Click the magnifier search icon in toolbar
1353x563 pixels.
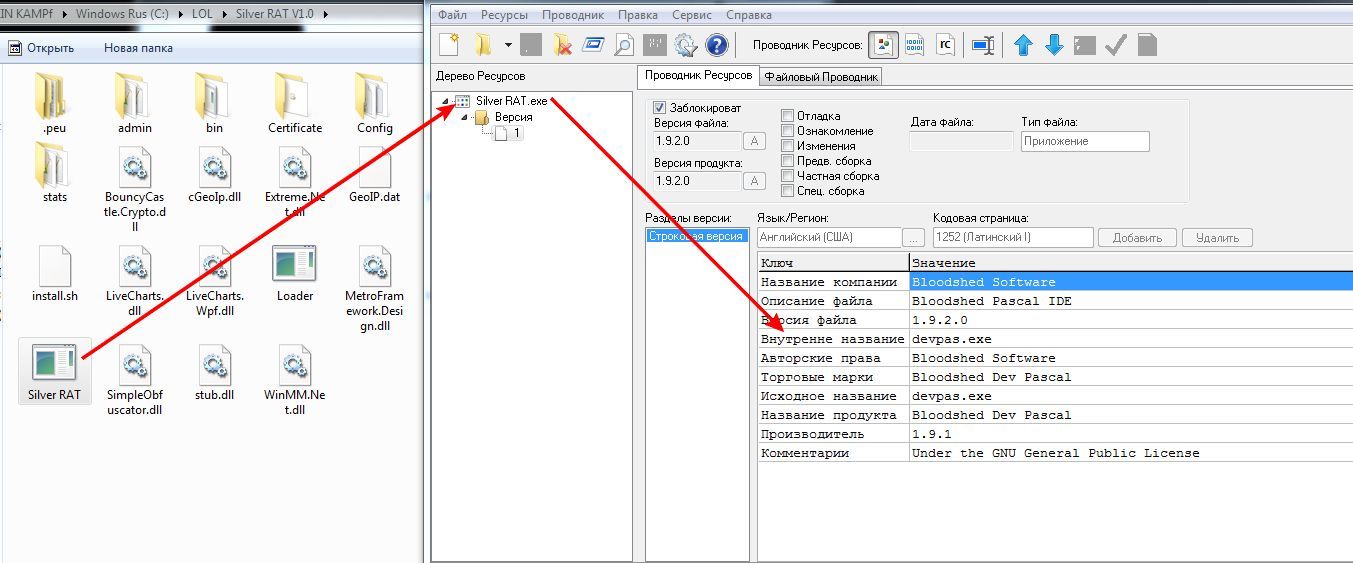click(624, 45)
